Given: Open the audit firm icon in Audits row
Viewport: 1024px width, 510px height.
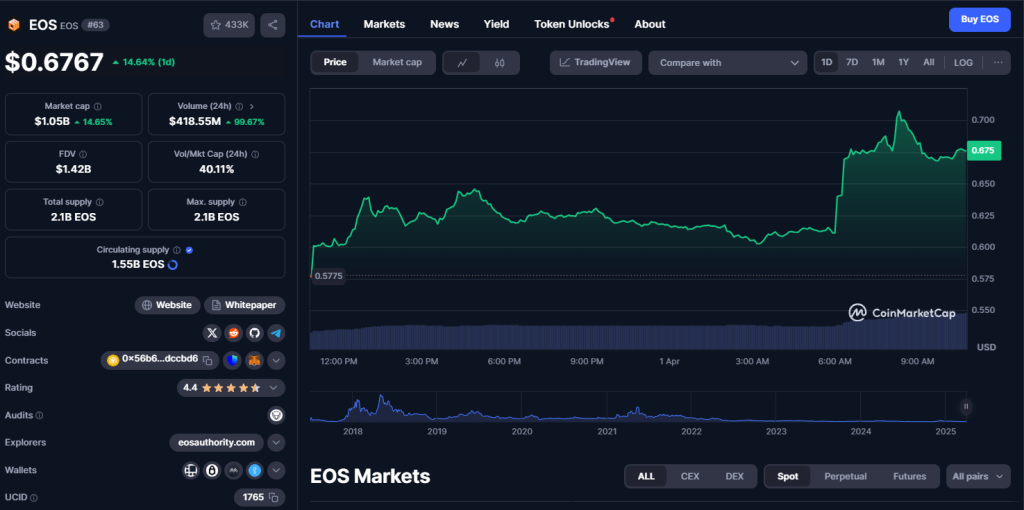Looking at the screenshot, I should 276,415.
